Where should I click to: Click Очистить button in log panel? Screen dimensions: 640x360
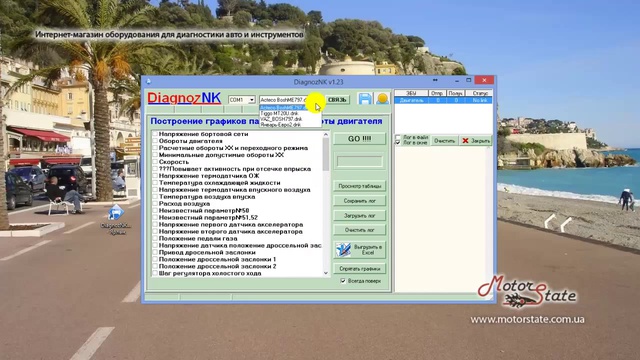(444, 140)
